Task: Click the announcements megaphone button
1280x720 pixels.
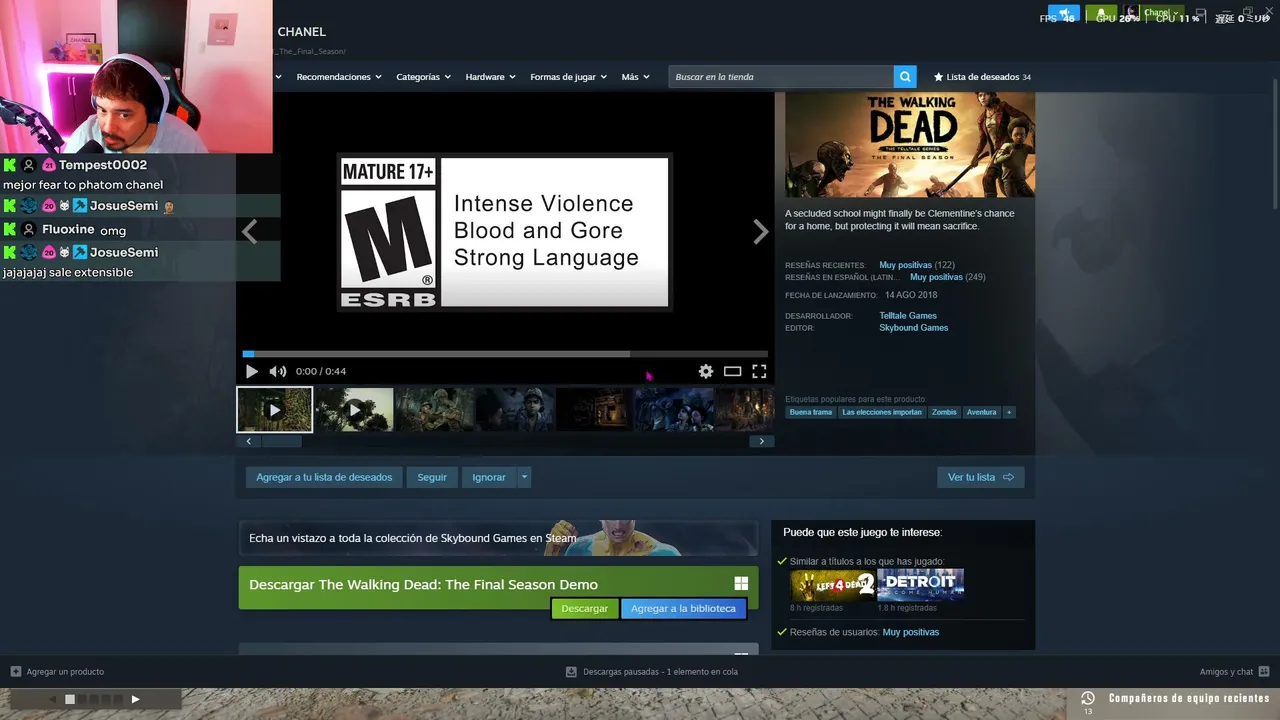Action: point(1064,14)
